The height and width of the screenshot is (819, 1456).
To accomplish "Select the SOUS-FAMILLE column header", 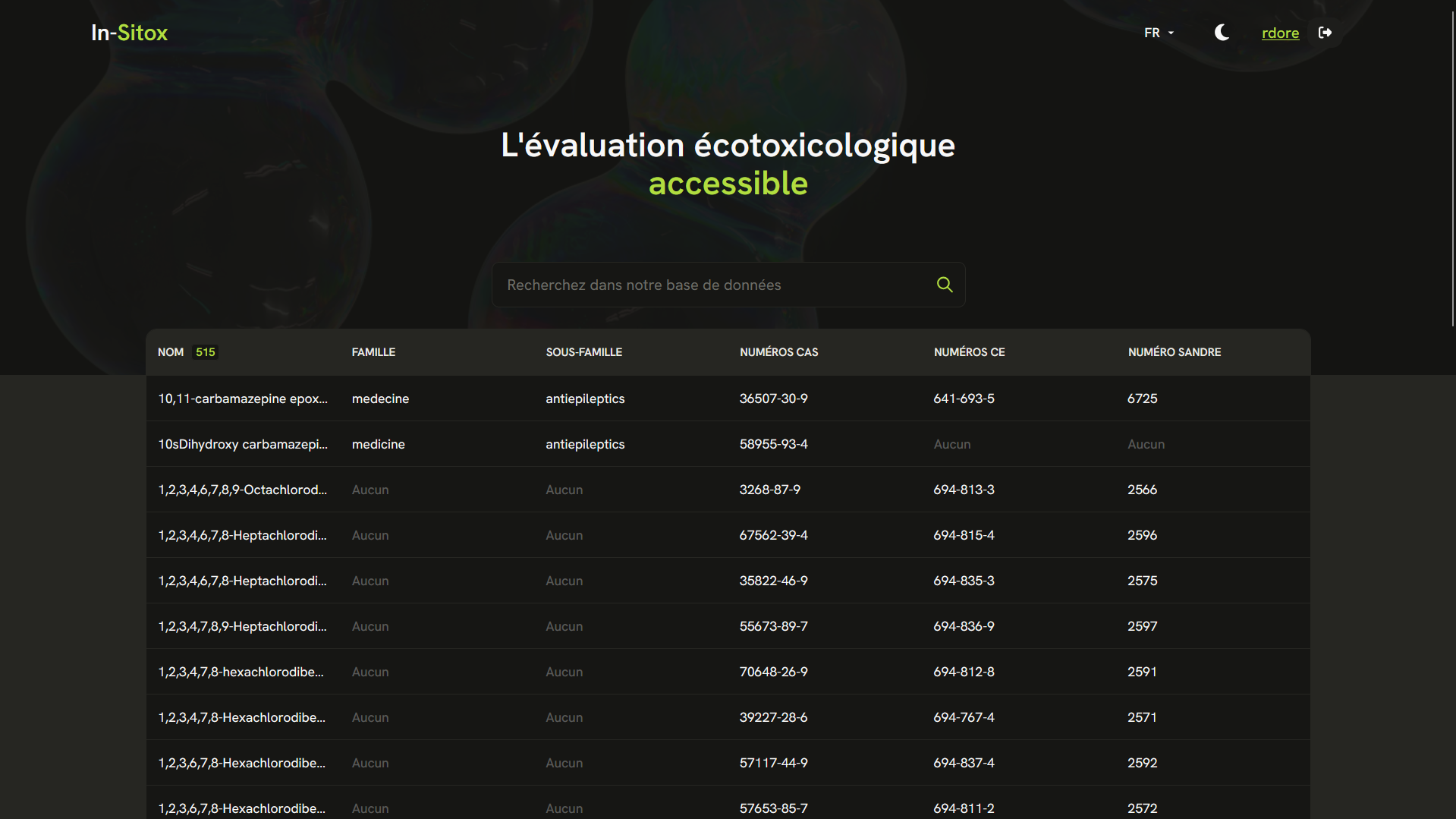I will [x=583, y=351].
